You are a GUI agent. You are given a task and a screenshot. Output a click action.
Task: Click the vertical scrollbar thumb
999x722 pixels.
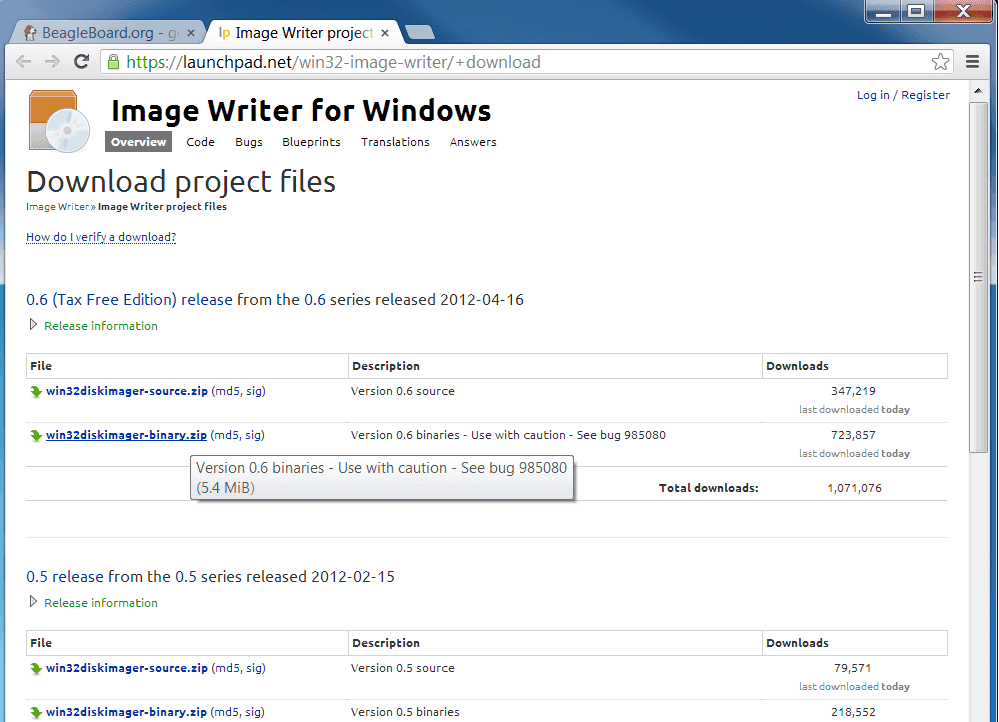978,277
